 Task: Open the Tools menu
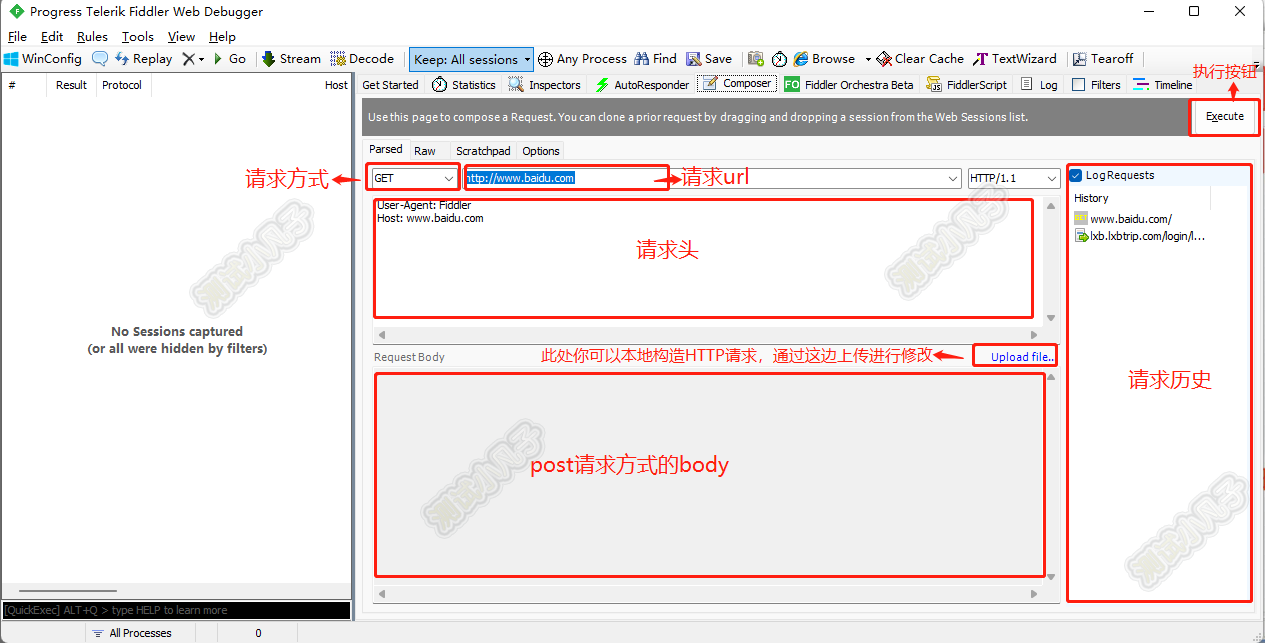click(138, 37)
